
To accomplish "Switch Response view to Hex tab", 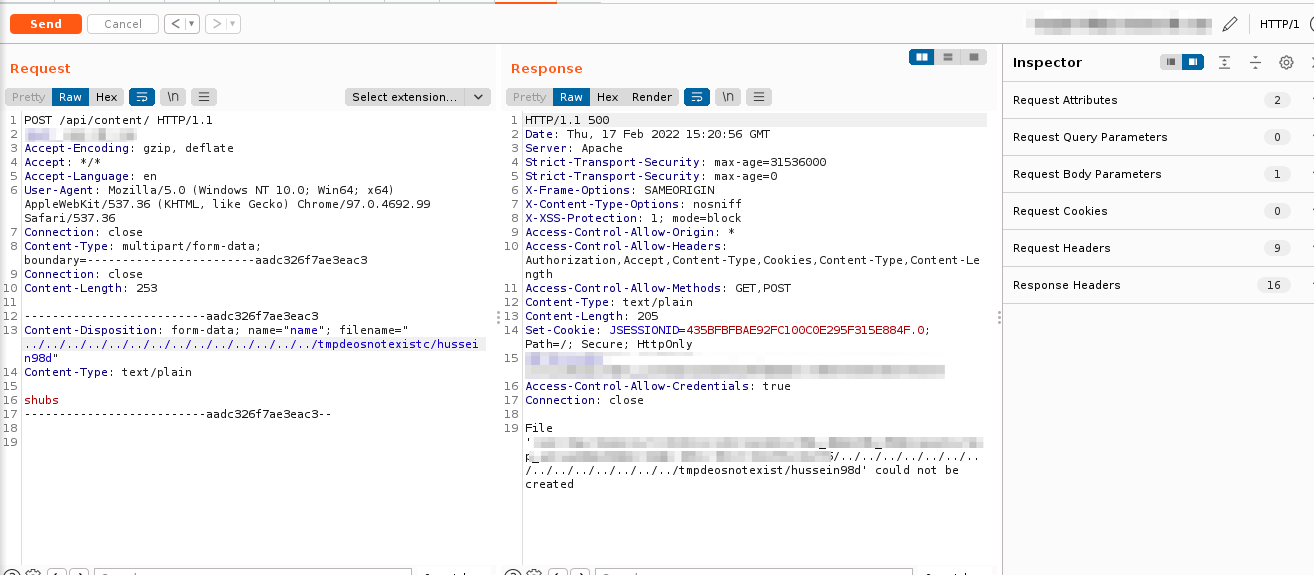I will [608, 97].
